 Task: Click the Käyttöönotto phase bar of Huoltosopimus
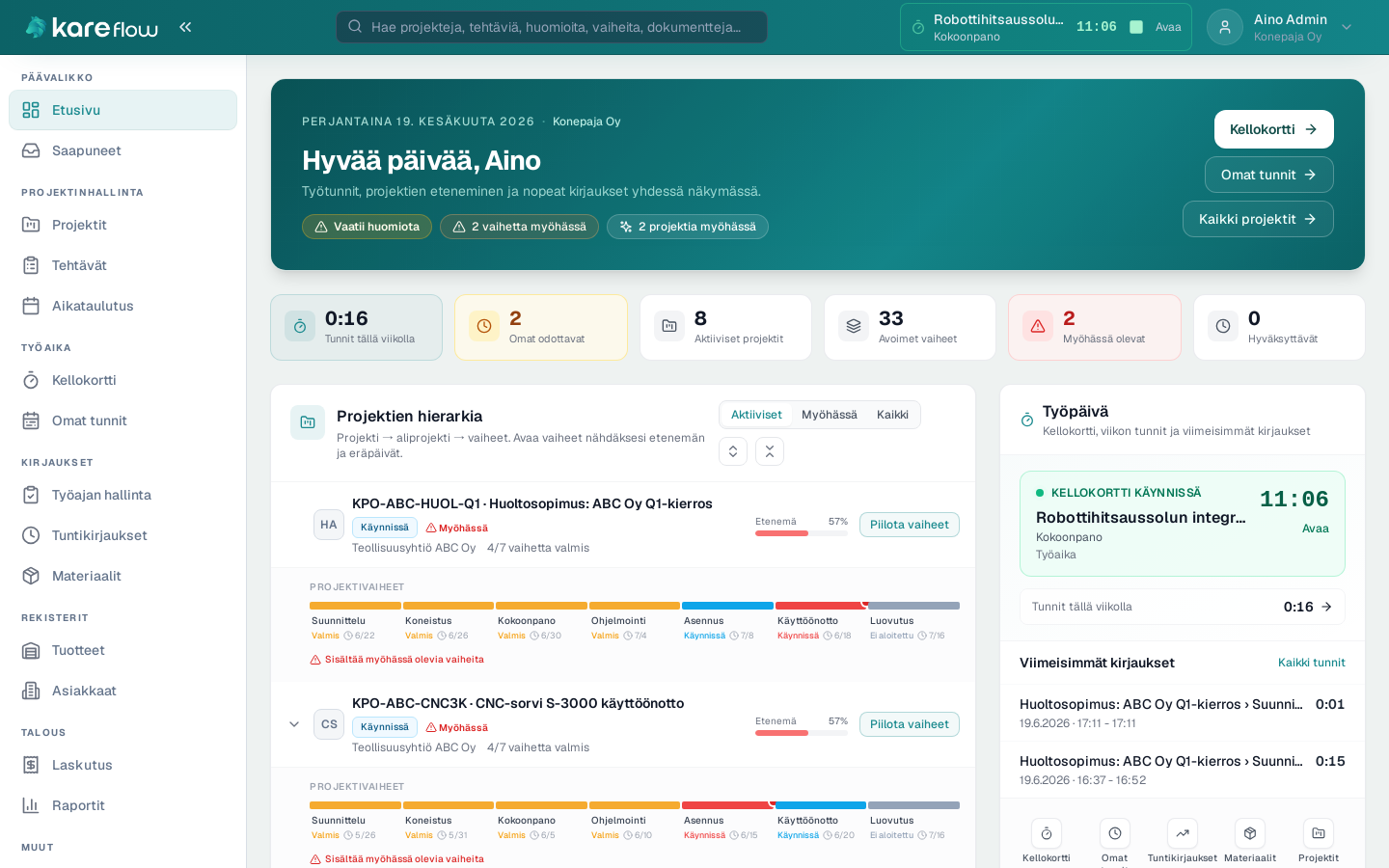coord(821,606)
